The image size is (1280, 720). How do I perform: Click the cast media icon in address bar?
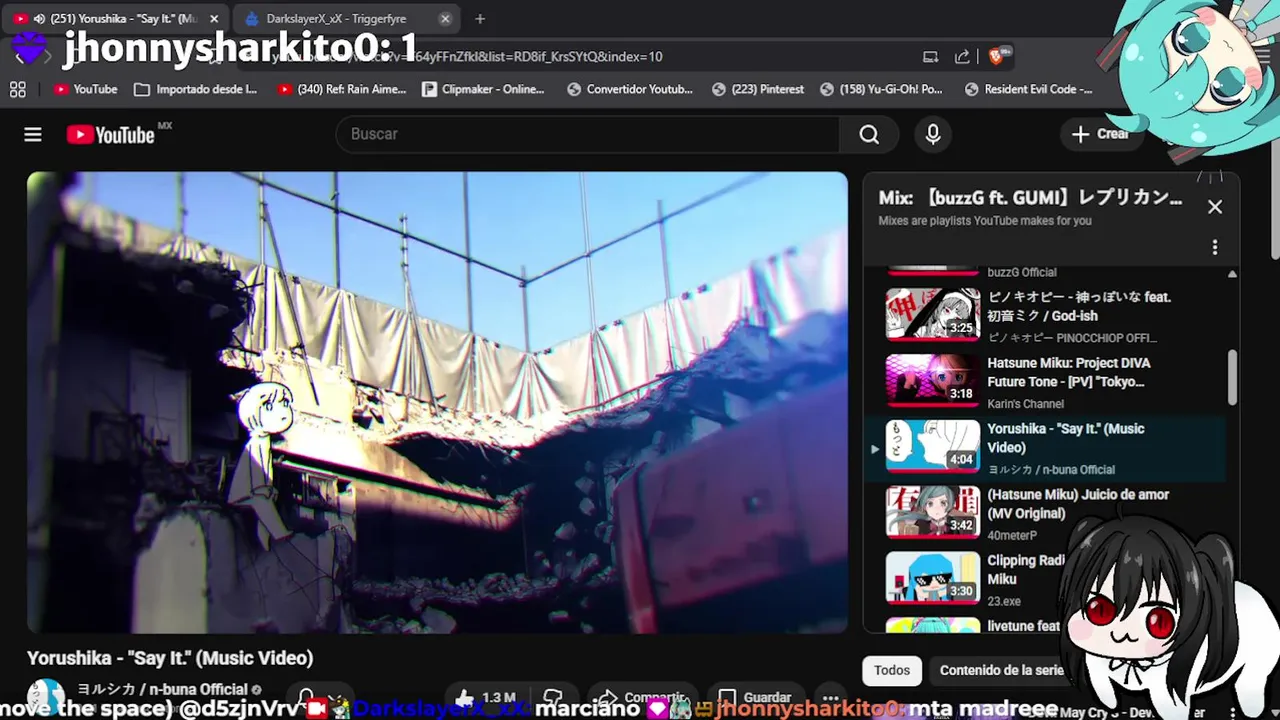point(930,57)
